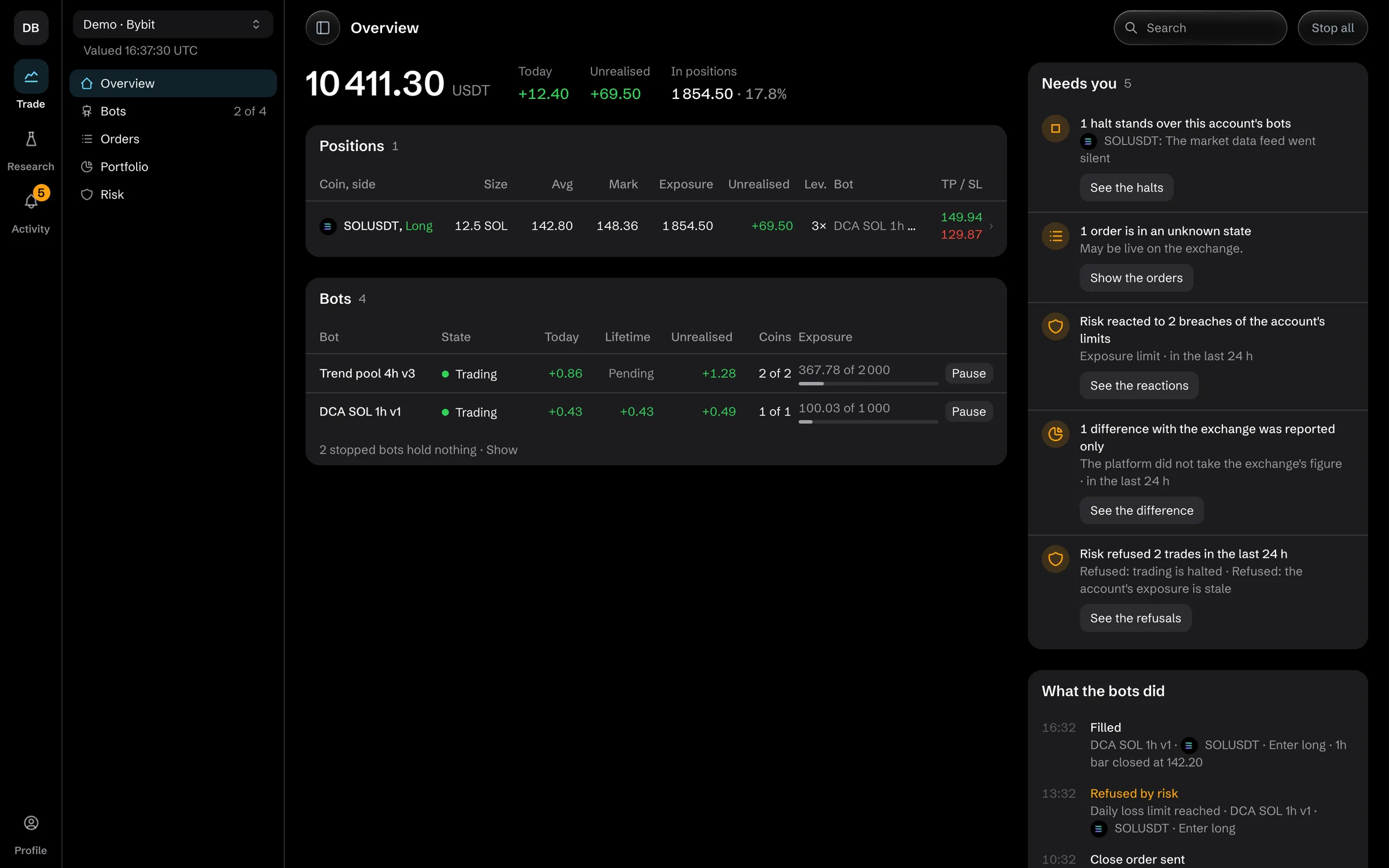This screenshot has height=868, width=1389.
Task: Pause the Trend pool 4h v3 bot
Action: pos(969,373)
